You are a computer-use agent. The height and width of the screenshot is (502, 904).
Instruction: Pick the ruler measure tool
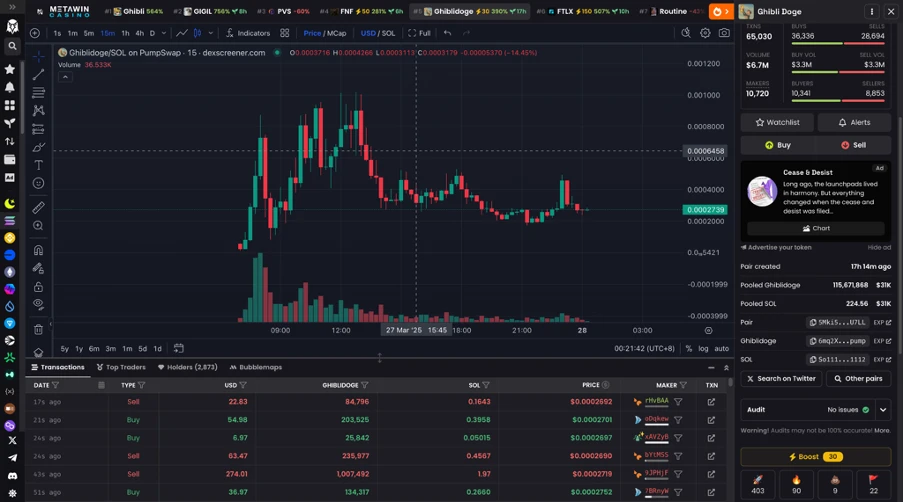pos(38,207)
